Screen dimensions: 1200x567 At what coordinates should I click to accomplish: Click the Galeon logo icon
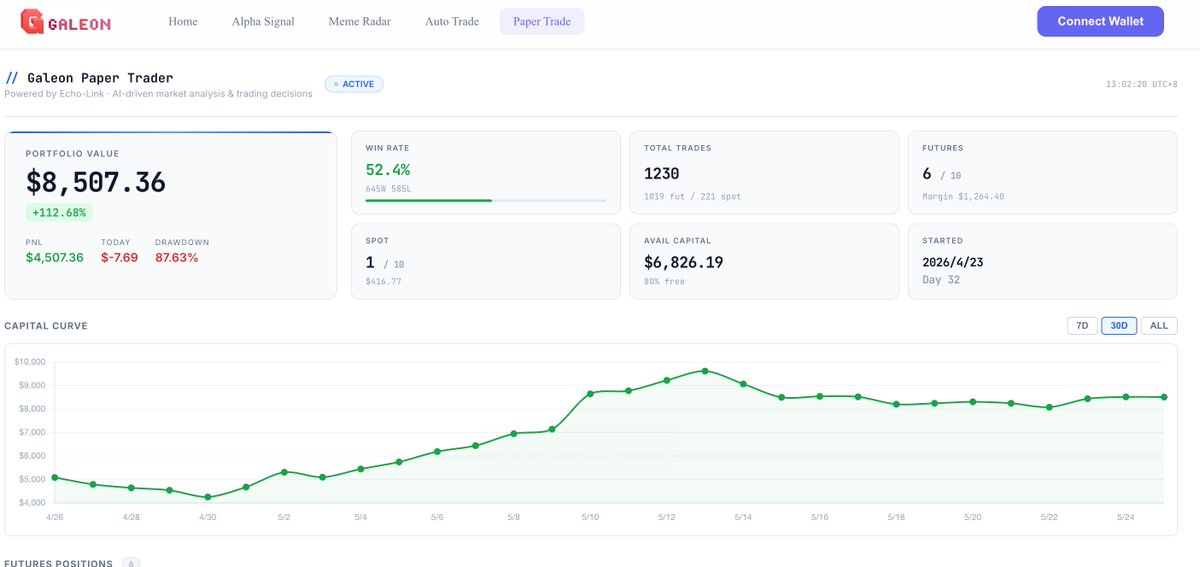[31, 21]
